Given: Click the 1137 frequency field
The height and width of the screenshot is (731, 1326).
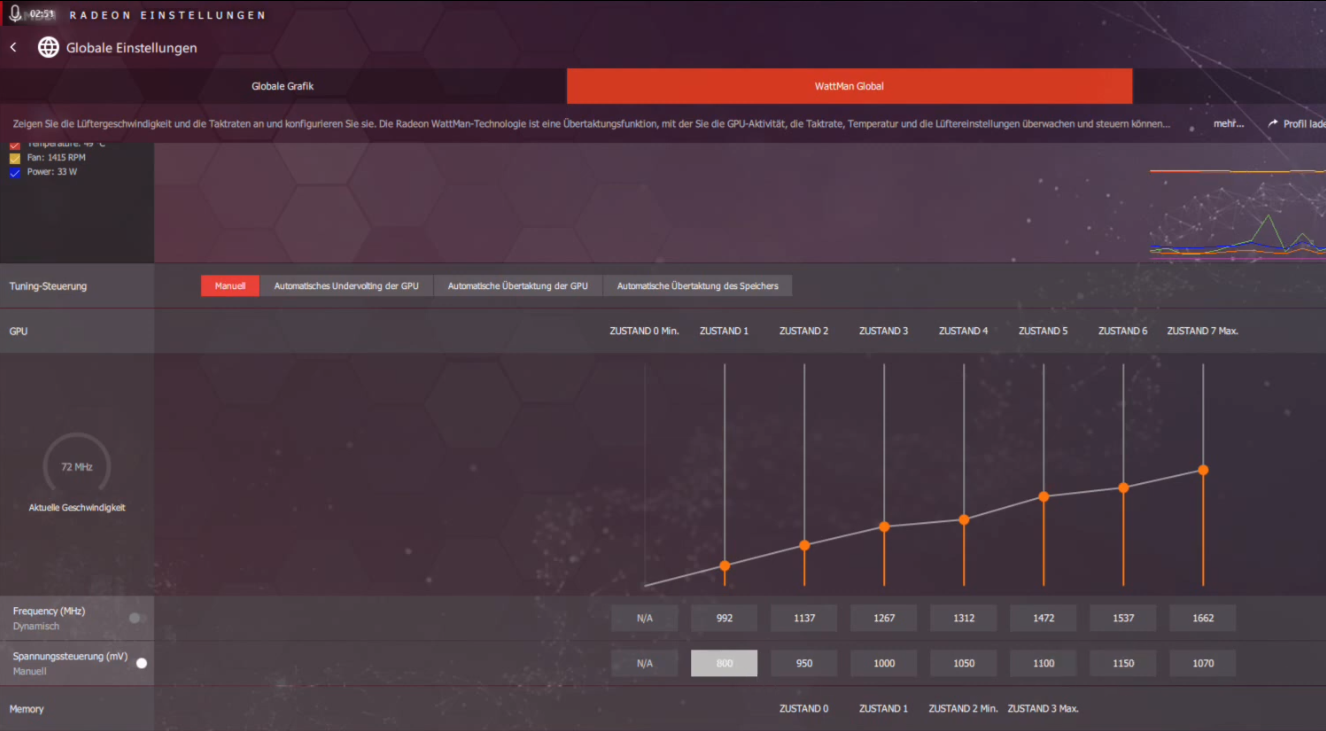Looking at the screenshot, I should (x=804, y=618).
